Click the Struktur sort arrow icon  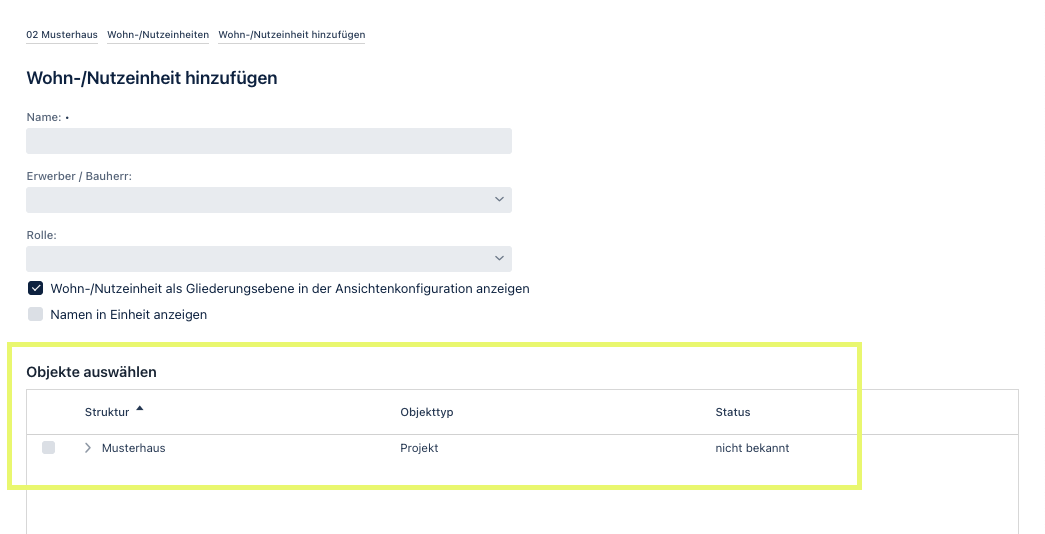139,409
